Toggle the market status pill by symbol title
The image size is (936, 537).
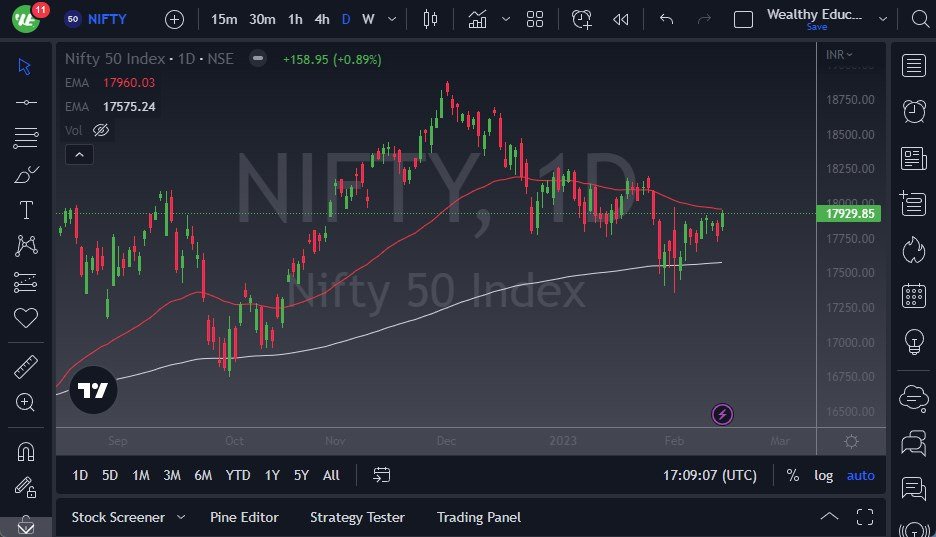[x=258, y=58]
